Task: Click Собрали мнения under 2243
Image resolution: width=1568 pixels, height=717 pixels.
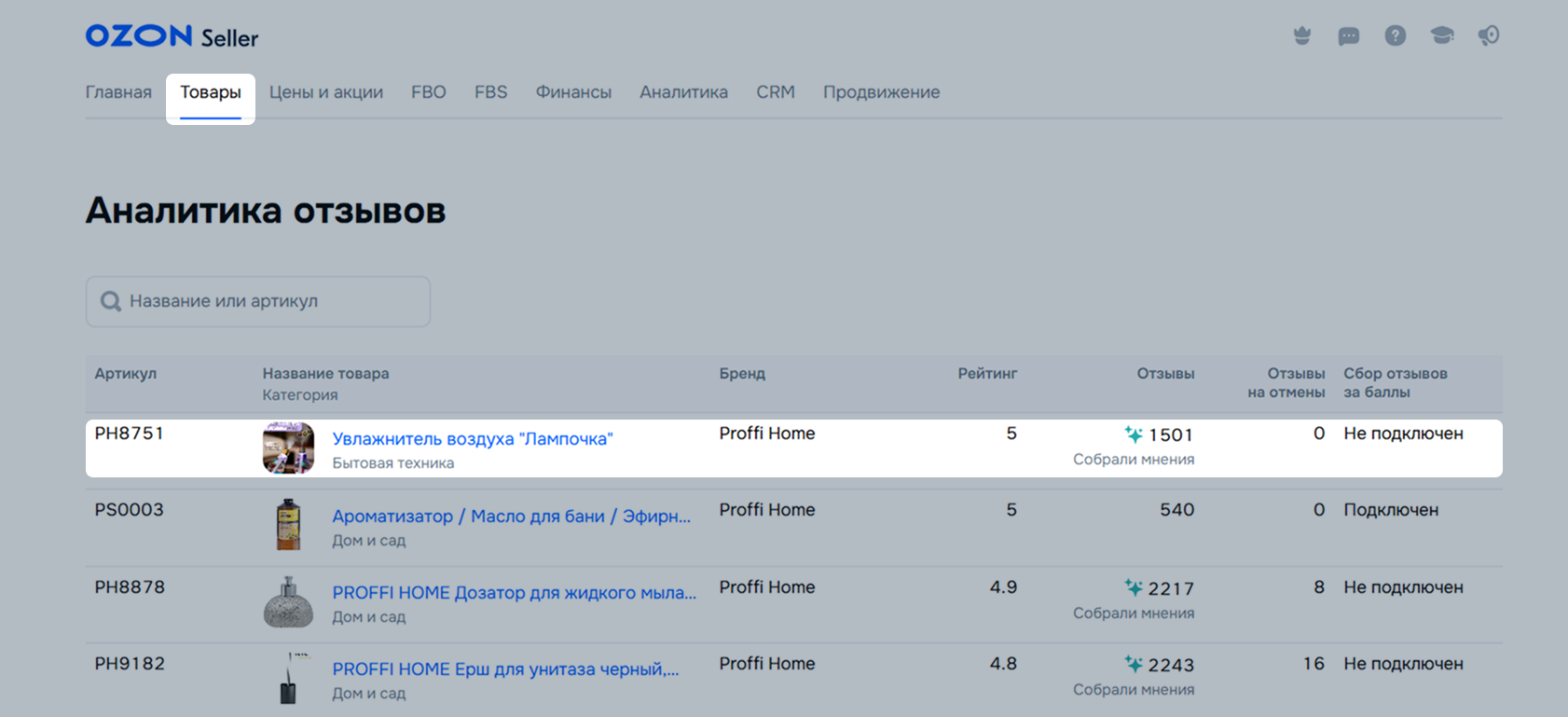Action: 1134,690
